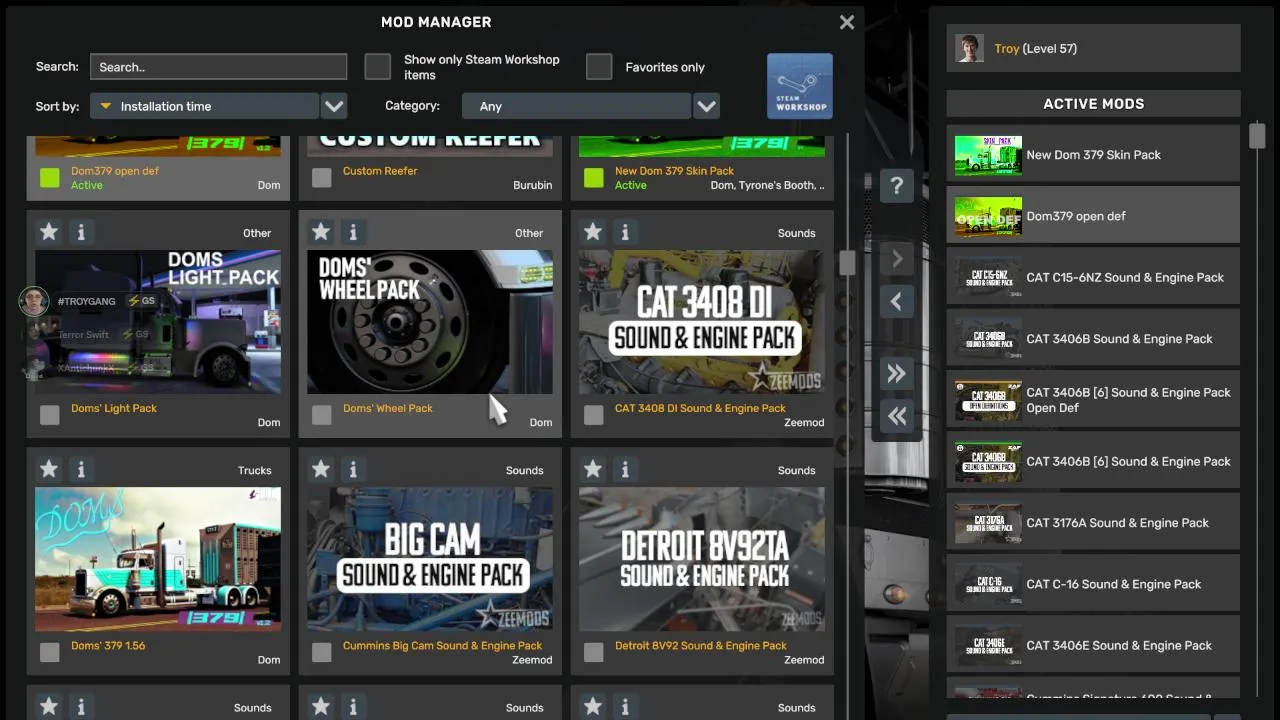Viewport: 1280px width, 720px height.
Task: Click the mod list scrollbar handle
Action: pos(847,263)
